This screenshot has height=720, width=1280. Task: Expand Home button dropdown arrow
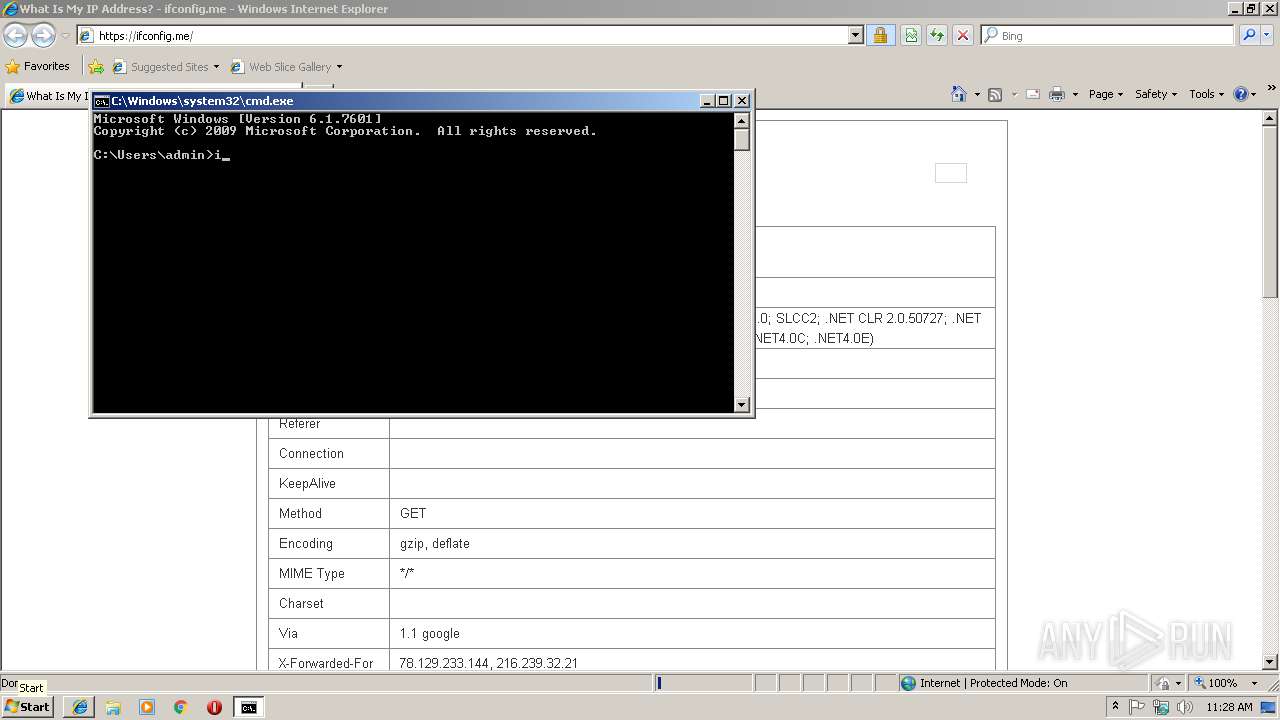point(977,94)
